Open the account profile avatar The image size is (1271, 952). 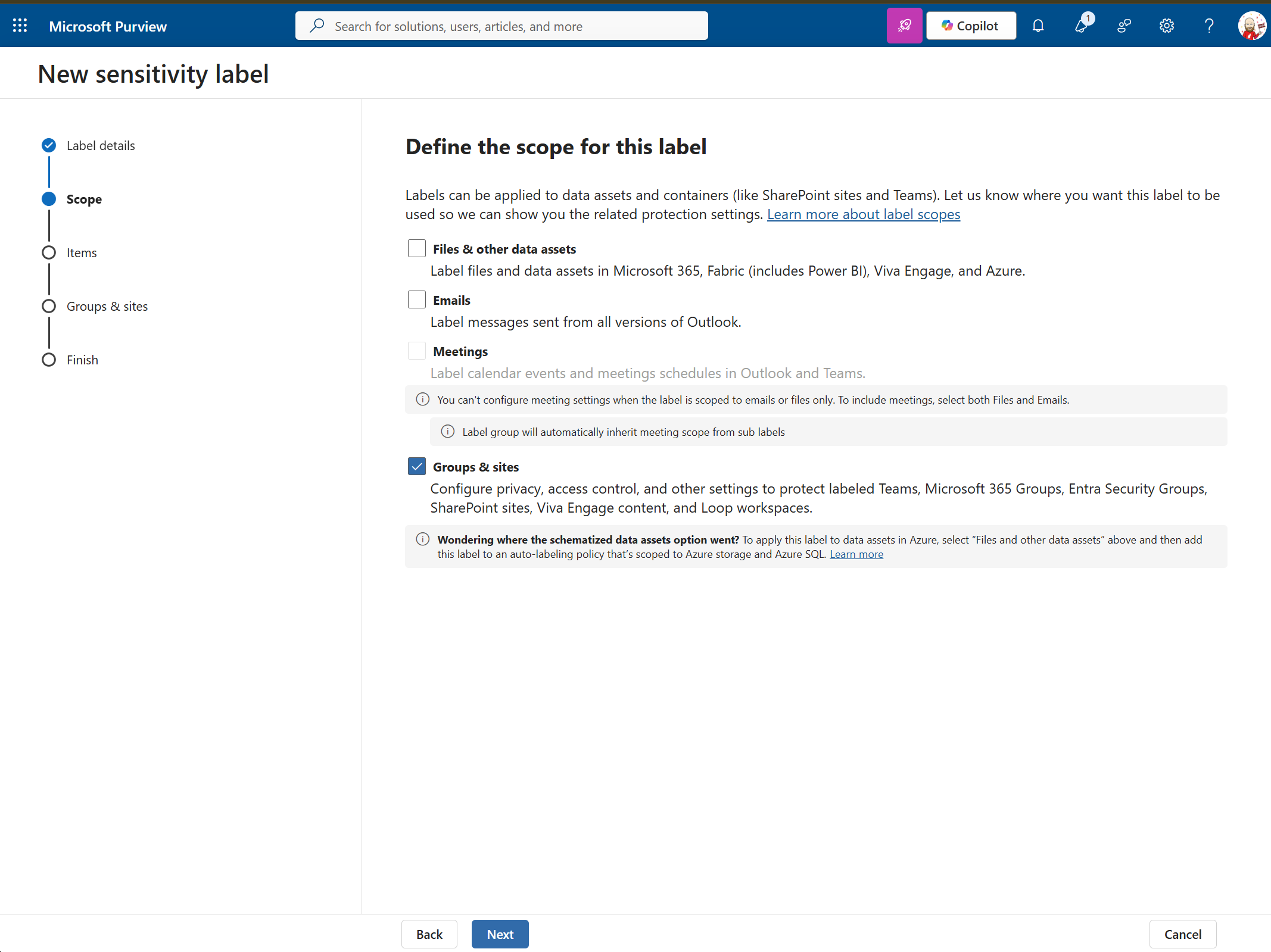point(1252,26)
